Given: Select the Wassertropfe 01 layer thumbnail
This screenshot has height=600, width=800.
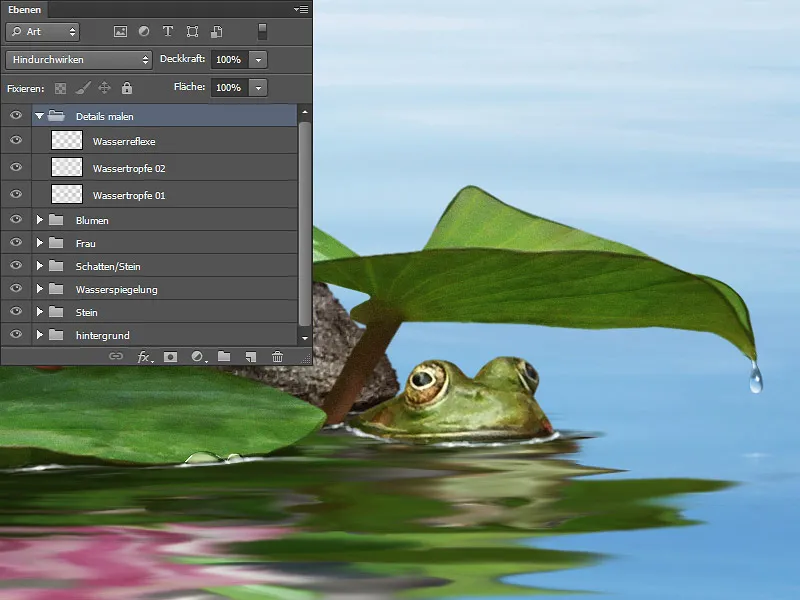Looking at the screenshot, I should (67, 194).
